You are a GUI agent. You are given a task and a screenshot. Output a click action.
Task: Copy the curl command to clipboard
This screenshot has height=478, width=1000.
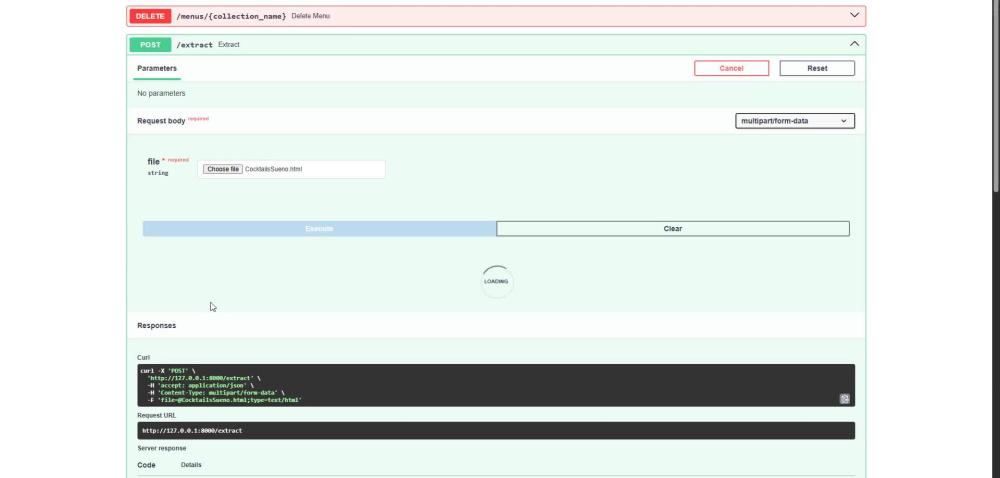844,399
